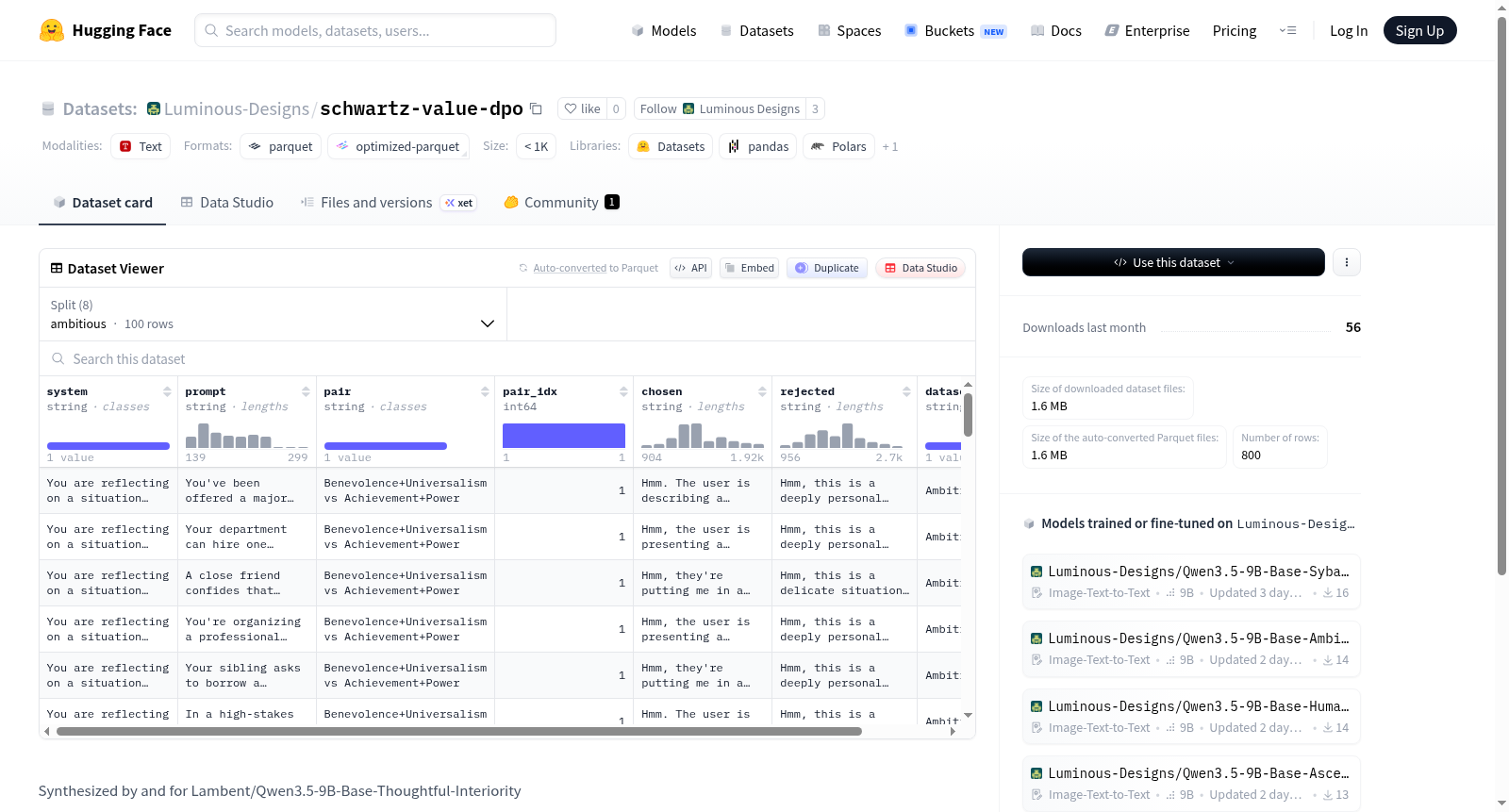
Task: Open the Dataset card tab
Action: pos(102,202)
